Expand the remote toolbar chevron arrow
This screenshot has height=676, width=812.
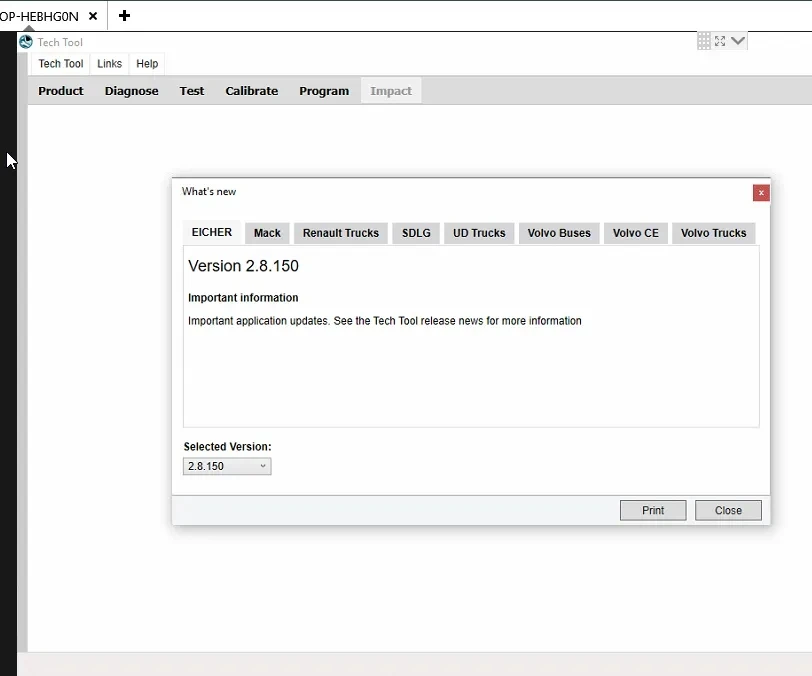pyautogui.click(x=737, y=41)
